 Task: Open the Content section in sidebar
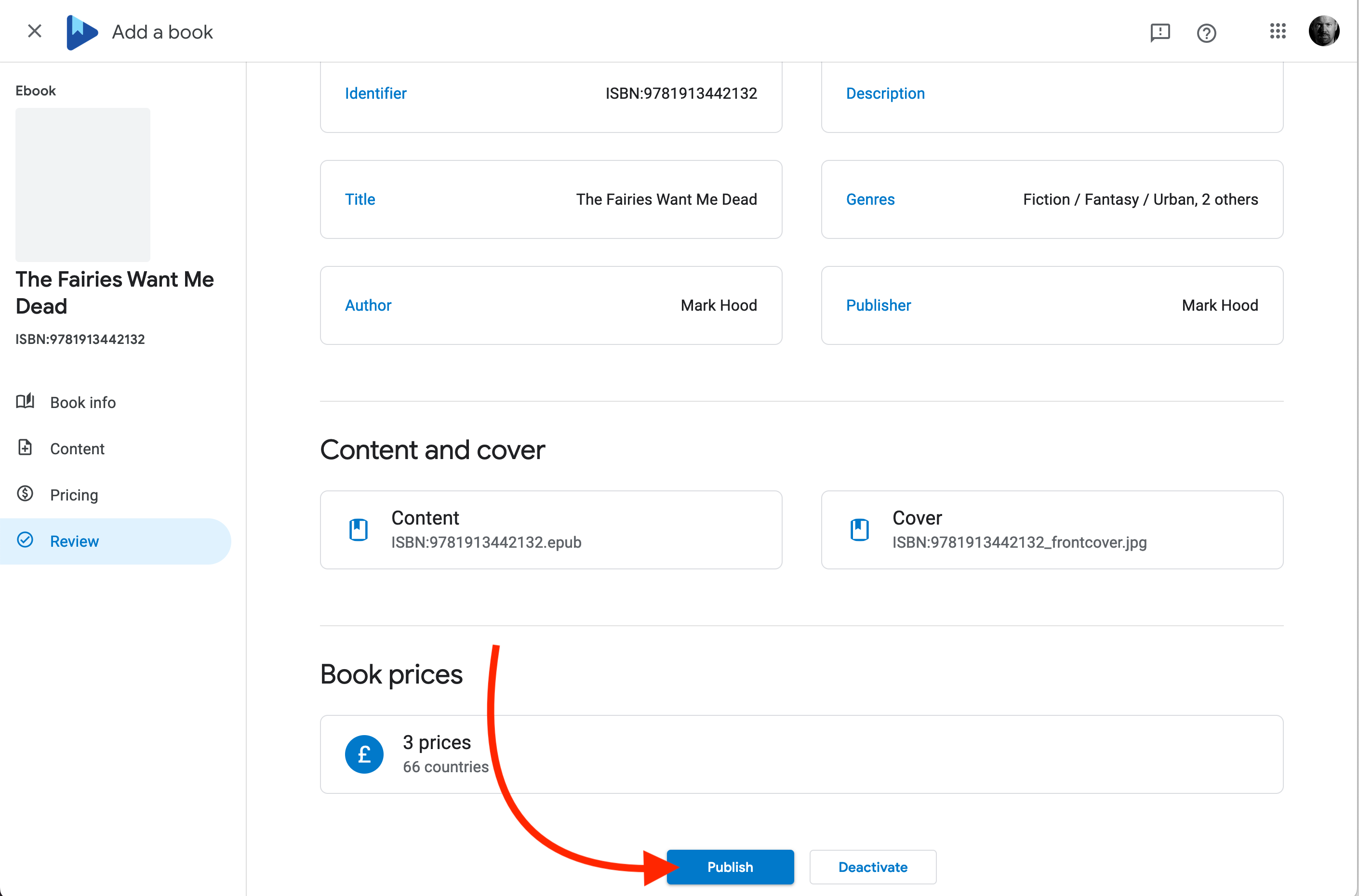pos(77,448)
